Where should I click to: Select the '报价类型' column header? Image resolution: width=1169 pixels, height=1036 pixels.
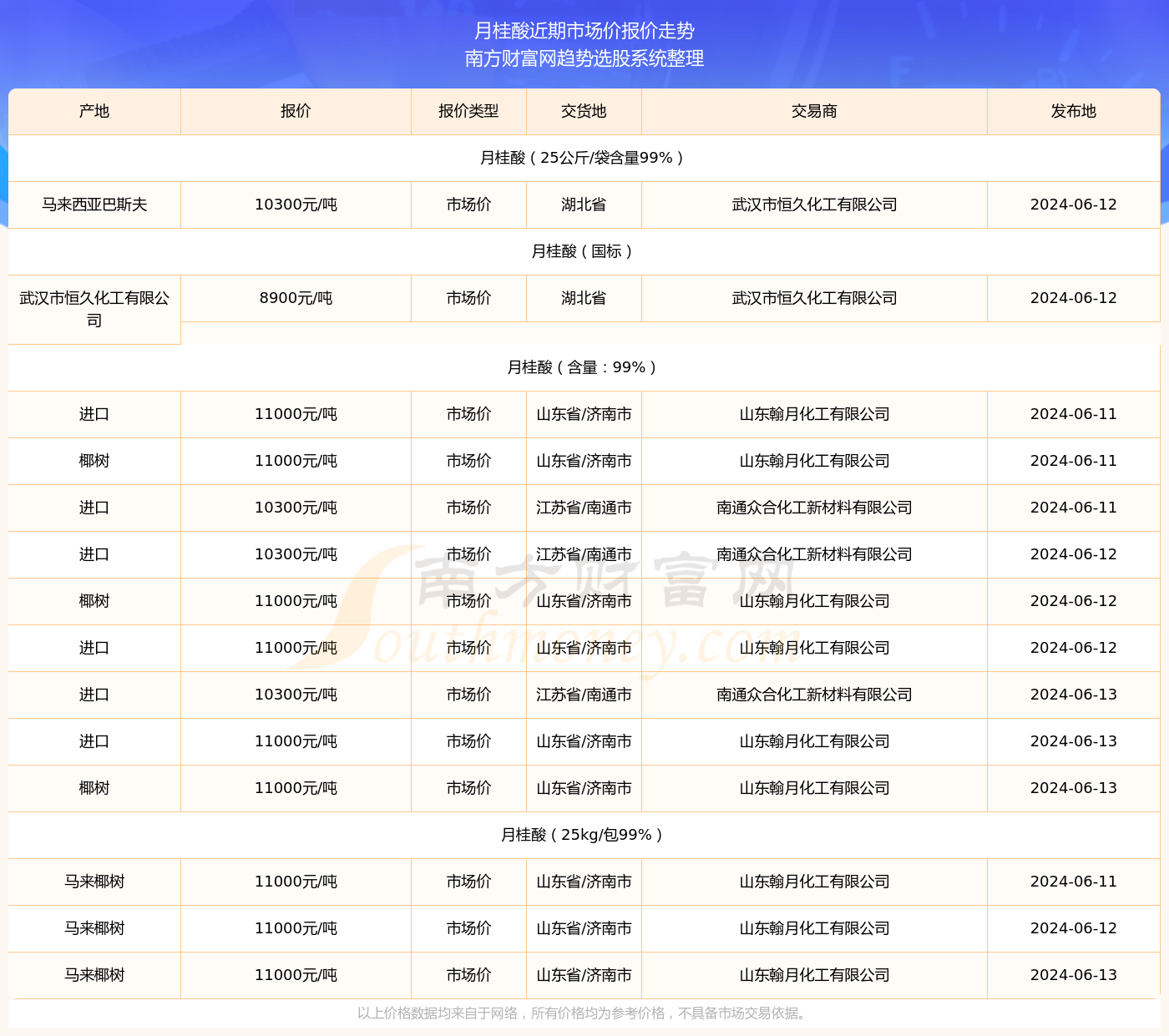pyautogui.click(x=468, y=111)
